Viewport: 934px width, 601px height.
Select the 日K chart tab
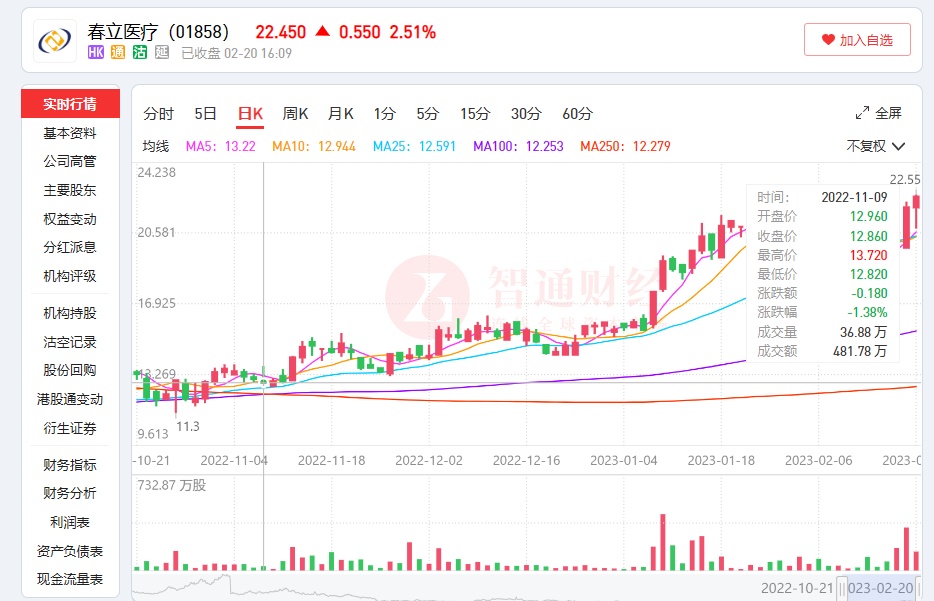tap(250, 114)
